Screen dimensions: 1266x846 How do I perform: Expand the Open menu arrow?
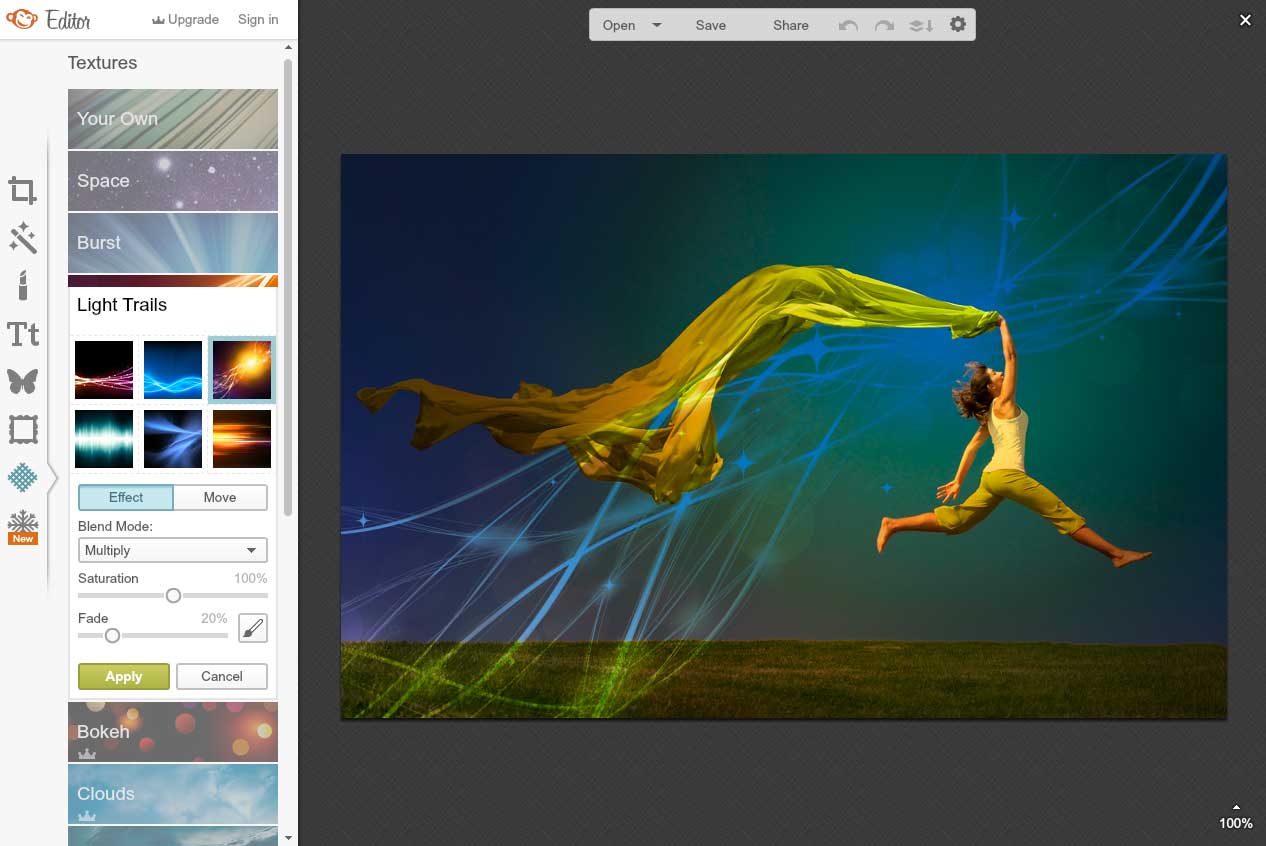click(x=657, y=25)
